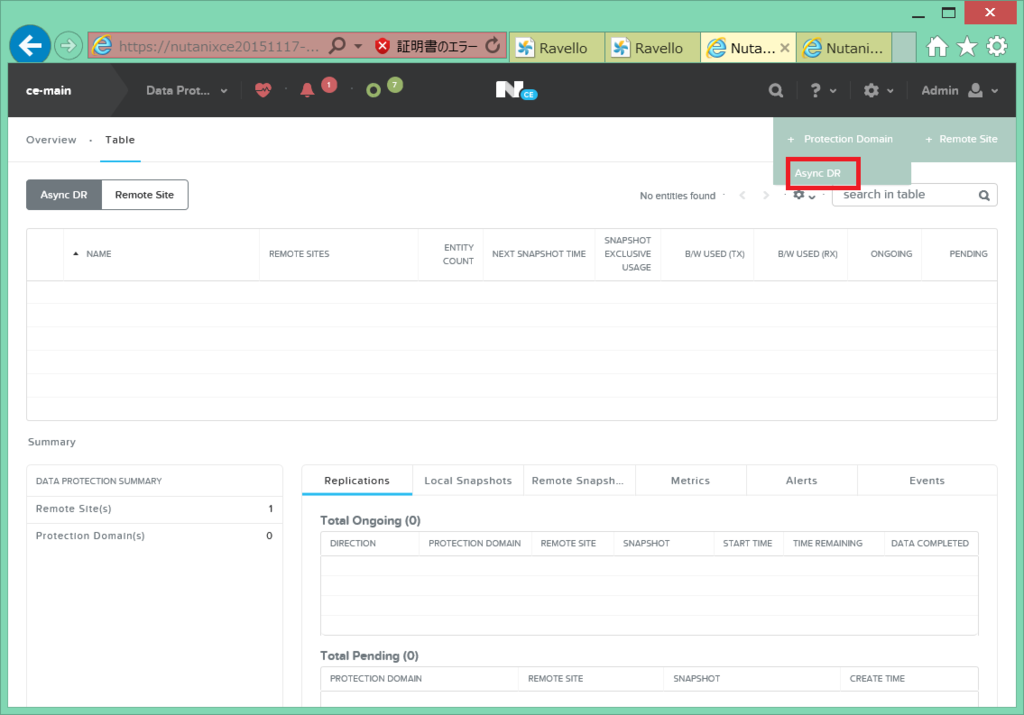Click the heart health status icon
This screenshot has width=1024, height=715.
click(263, 90)
